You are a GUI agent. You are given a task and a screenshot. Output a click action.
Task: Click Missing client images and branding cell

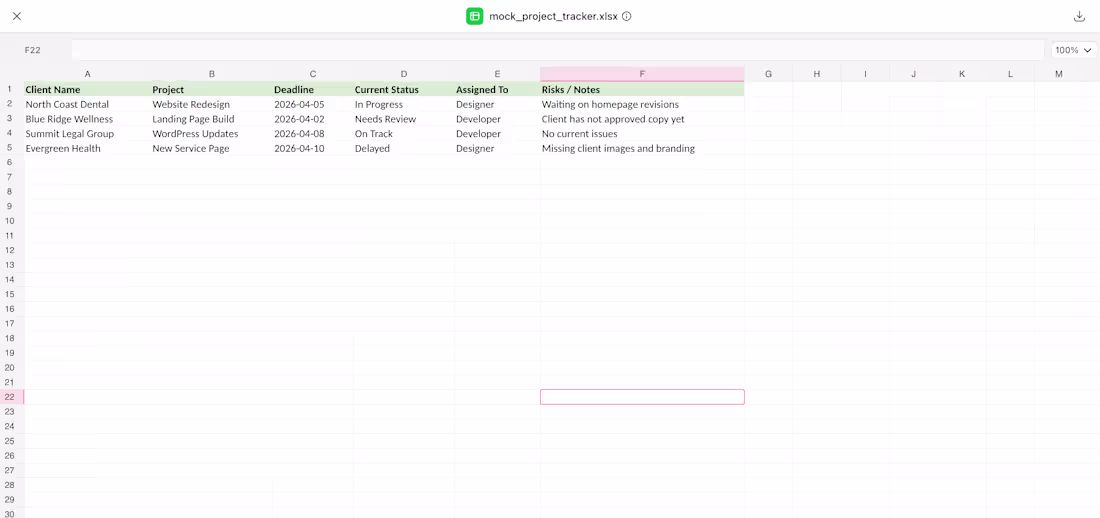point(642,148)
